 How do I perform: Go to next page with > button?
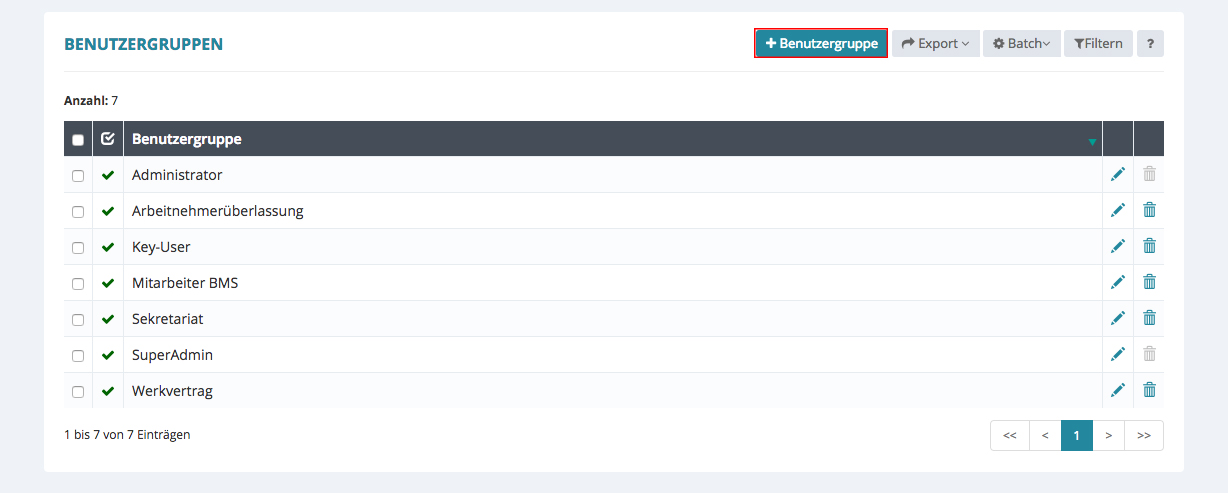click(1108, 435)
